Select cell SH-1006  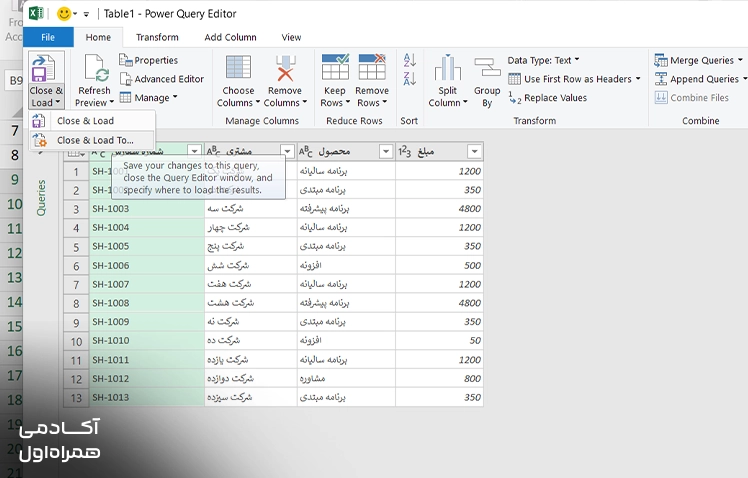click(147, 265)
